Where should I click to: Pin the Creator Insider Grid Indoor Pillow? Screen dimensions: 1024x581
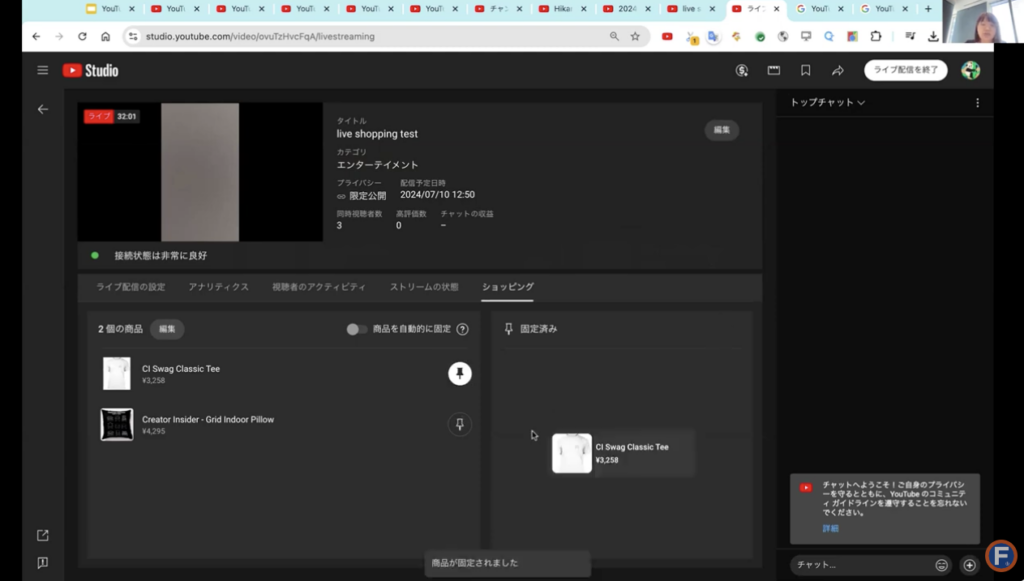click(460, 424)
